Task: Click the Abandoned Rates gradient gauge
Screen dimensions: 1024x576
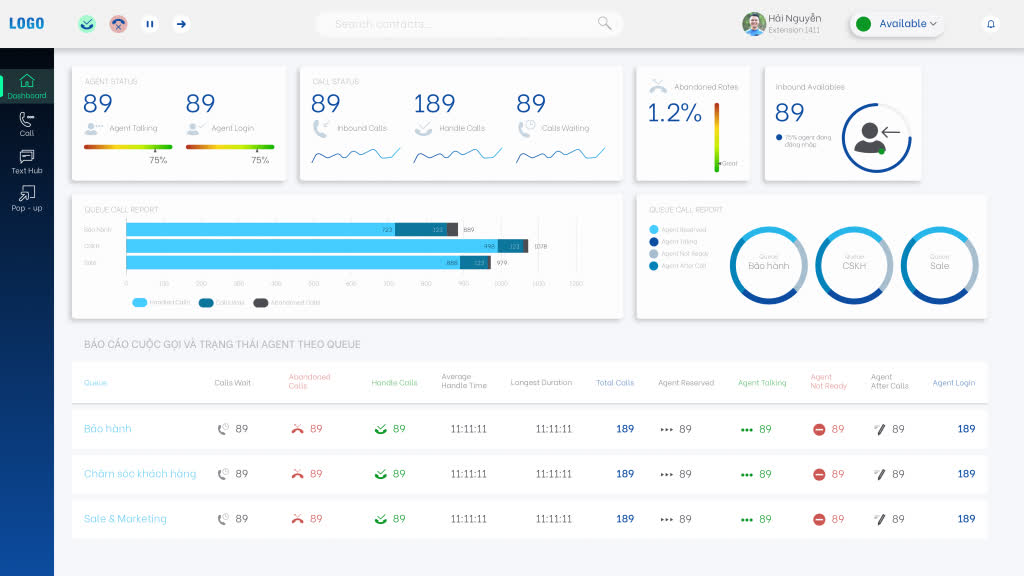Action: click(716, 135)
